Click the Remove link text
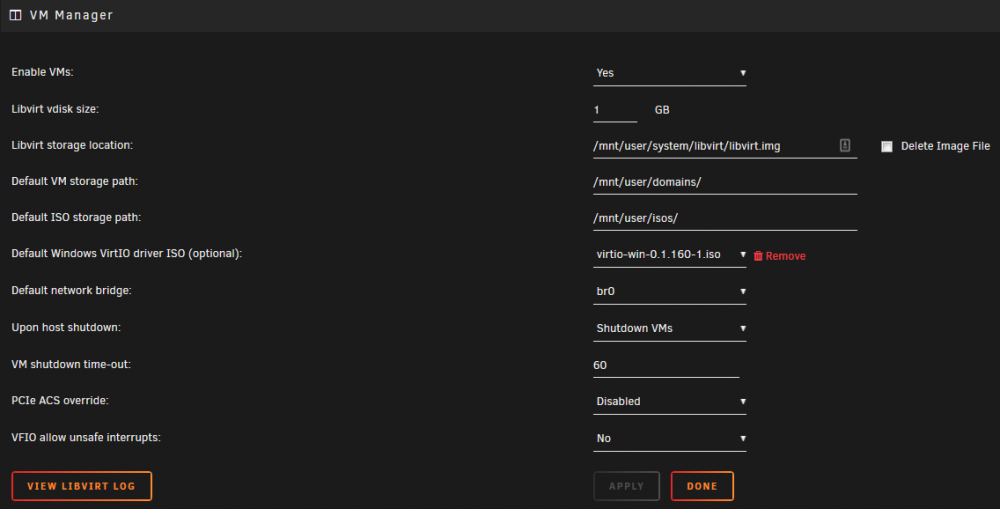The width and height of the screenshot is (1000, 509). pyautogui.click(x=785, y=256)
